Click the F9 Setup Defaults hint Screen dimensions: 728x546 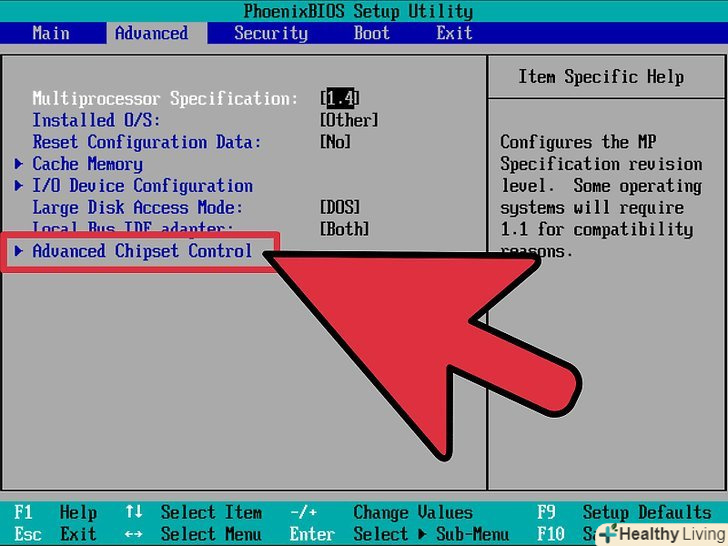624,513
